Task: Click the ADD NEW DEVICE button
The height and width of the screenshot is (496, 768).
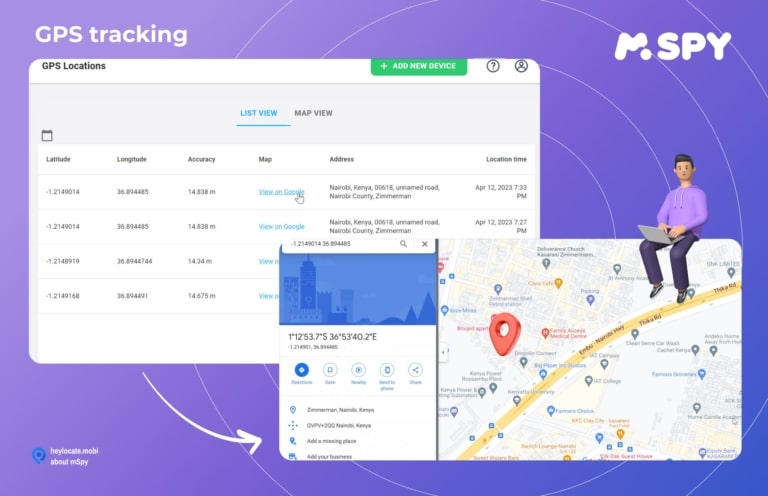Action: [419, 66]
